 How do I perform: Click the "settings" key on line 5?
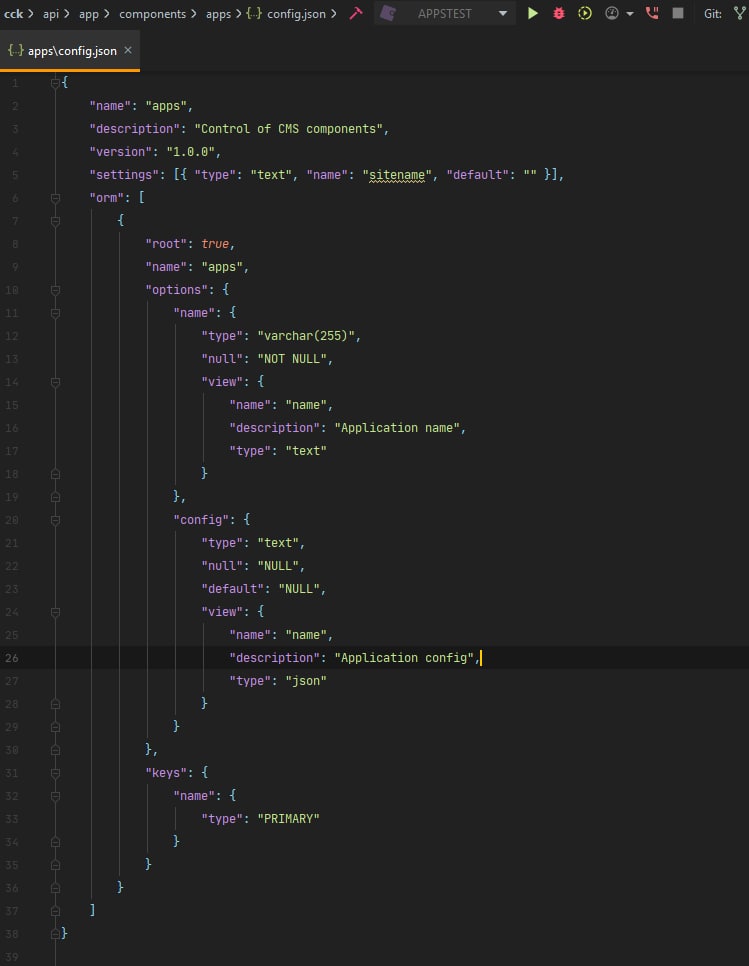pos(124,175)
